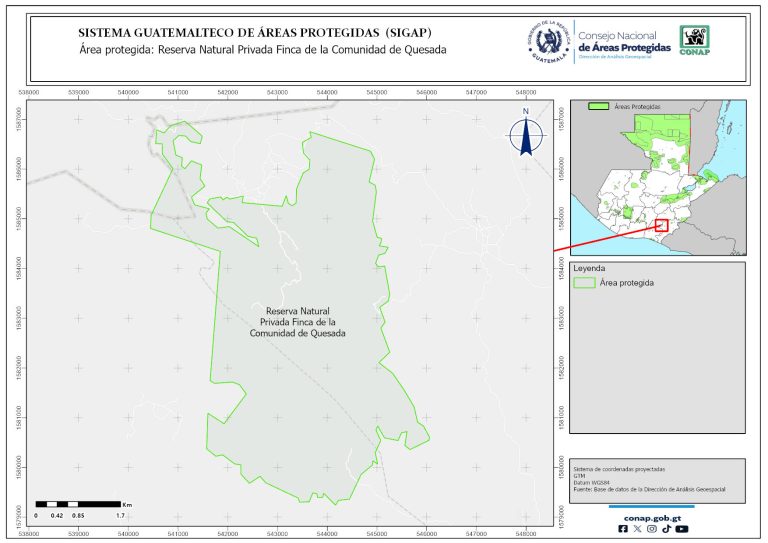Open the X (Twitter) social icon
The width and height of the screenshot is (768, 543).
[x=638, y=529]
